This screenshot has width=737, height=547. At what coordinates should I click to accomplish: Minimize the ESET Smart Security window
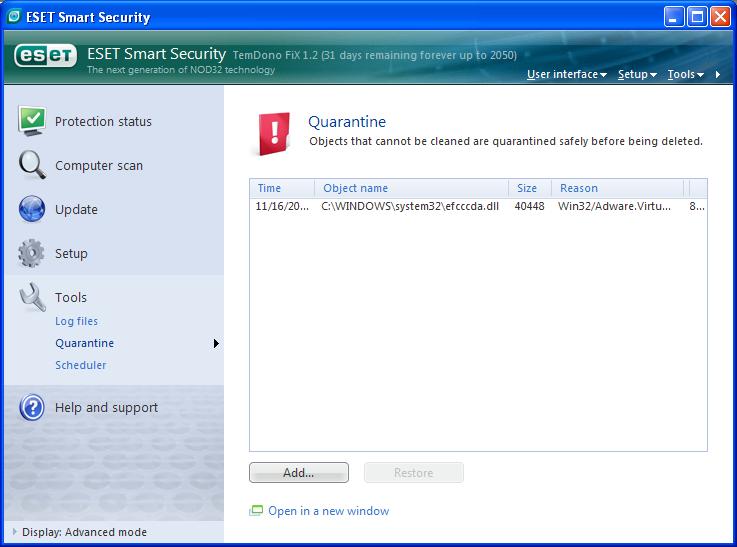tap(674, 17)
